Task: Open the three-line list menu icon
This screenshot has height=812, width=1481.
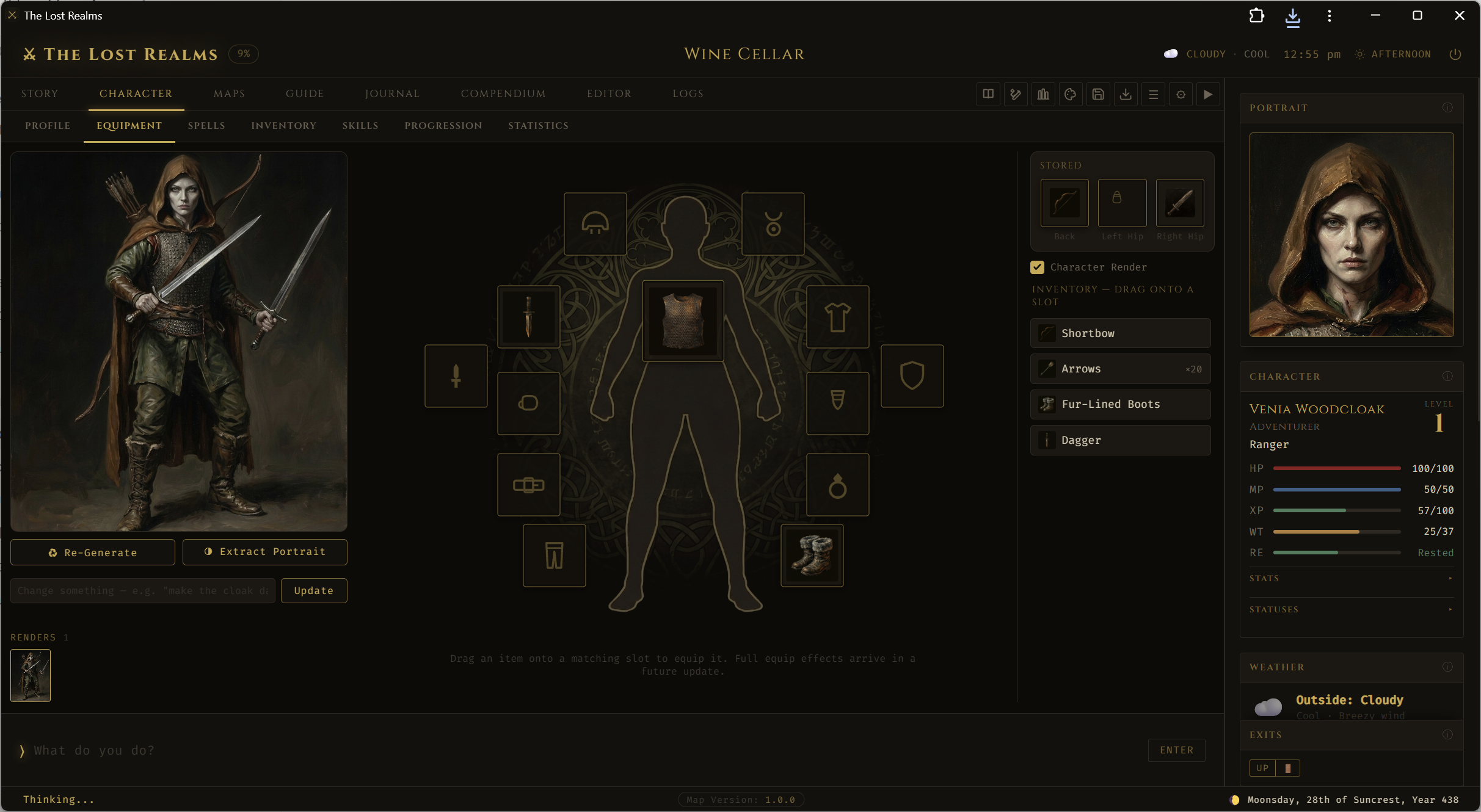Action: (x=1153, y=94)
